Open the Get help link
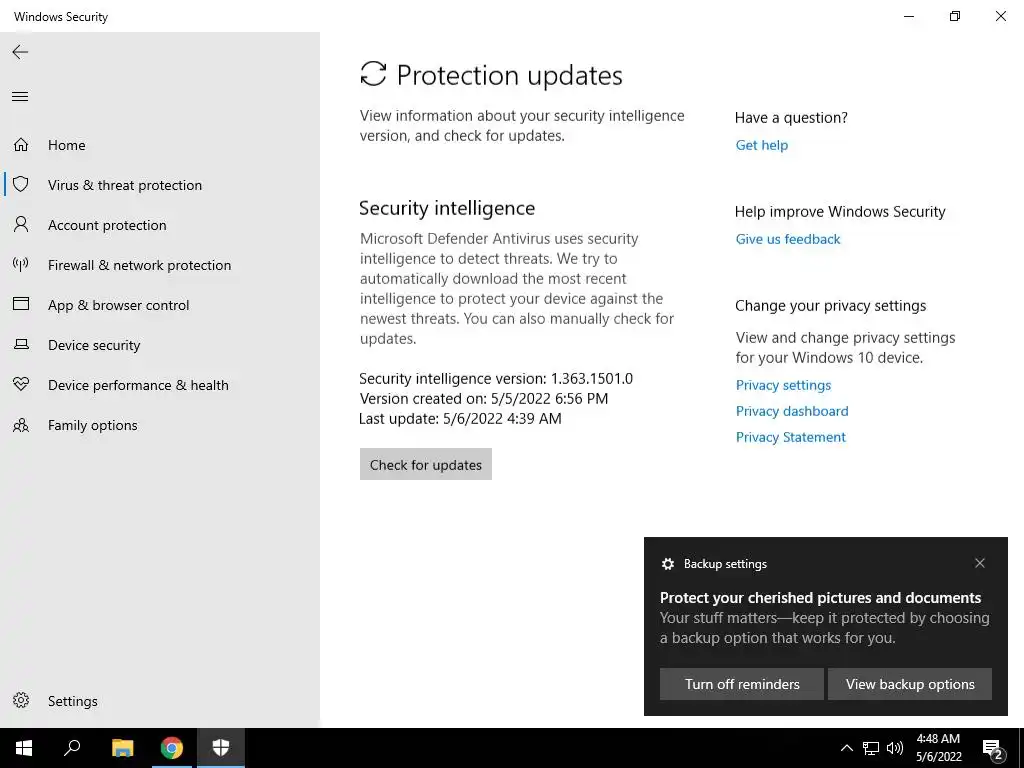The width and height of the screenshot is (1024, 768). click(x=761, y=145)
